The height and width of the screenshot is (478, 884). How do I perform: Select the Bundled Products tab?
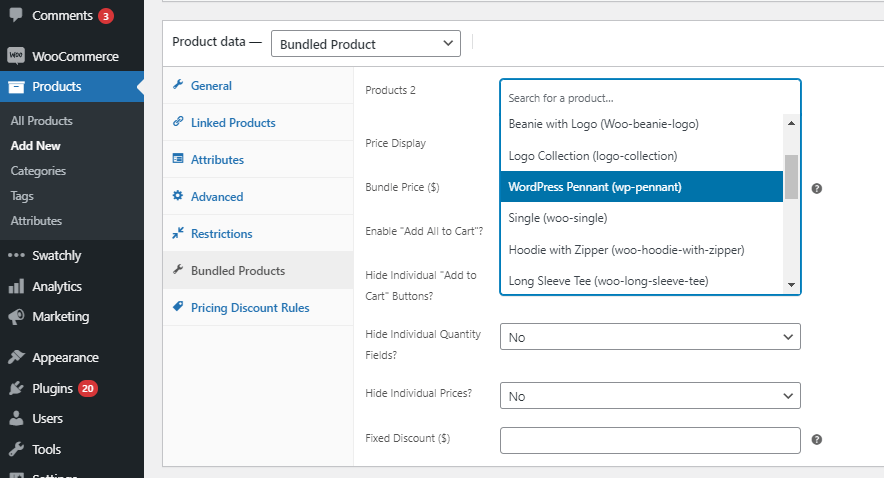[x=258, y=271]
